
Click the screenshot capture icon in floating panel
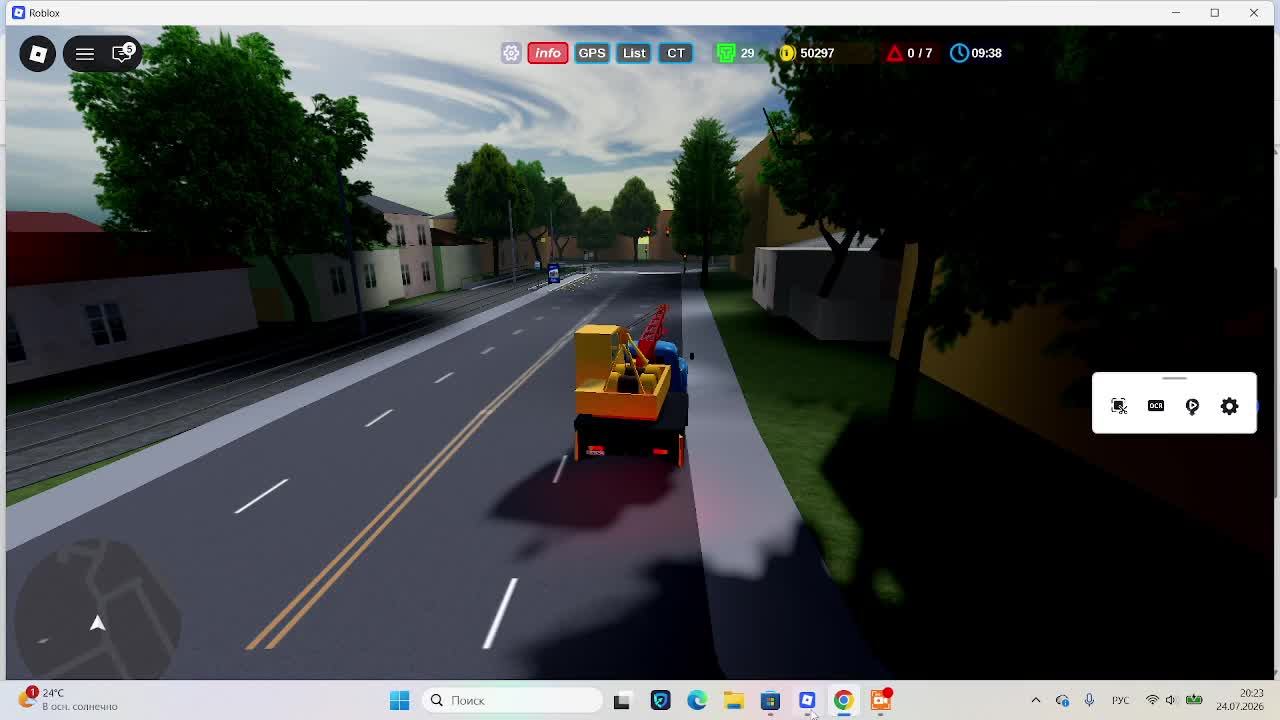pyautogui.click(x=1119, y=406)
